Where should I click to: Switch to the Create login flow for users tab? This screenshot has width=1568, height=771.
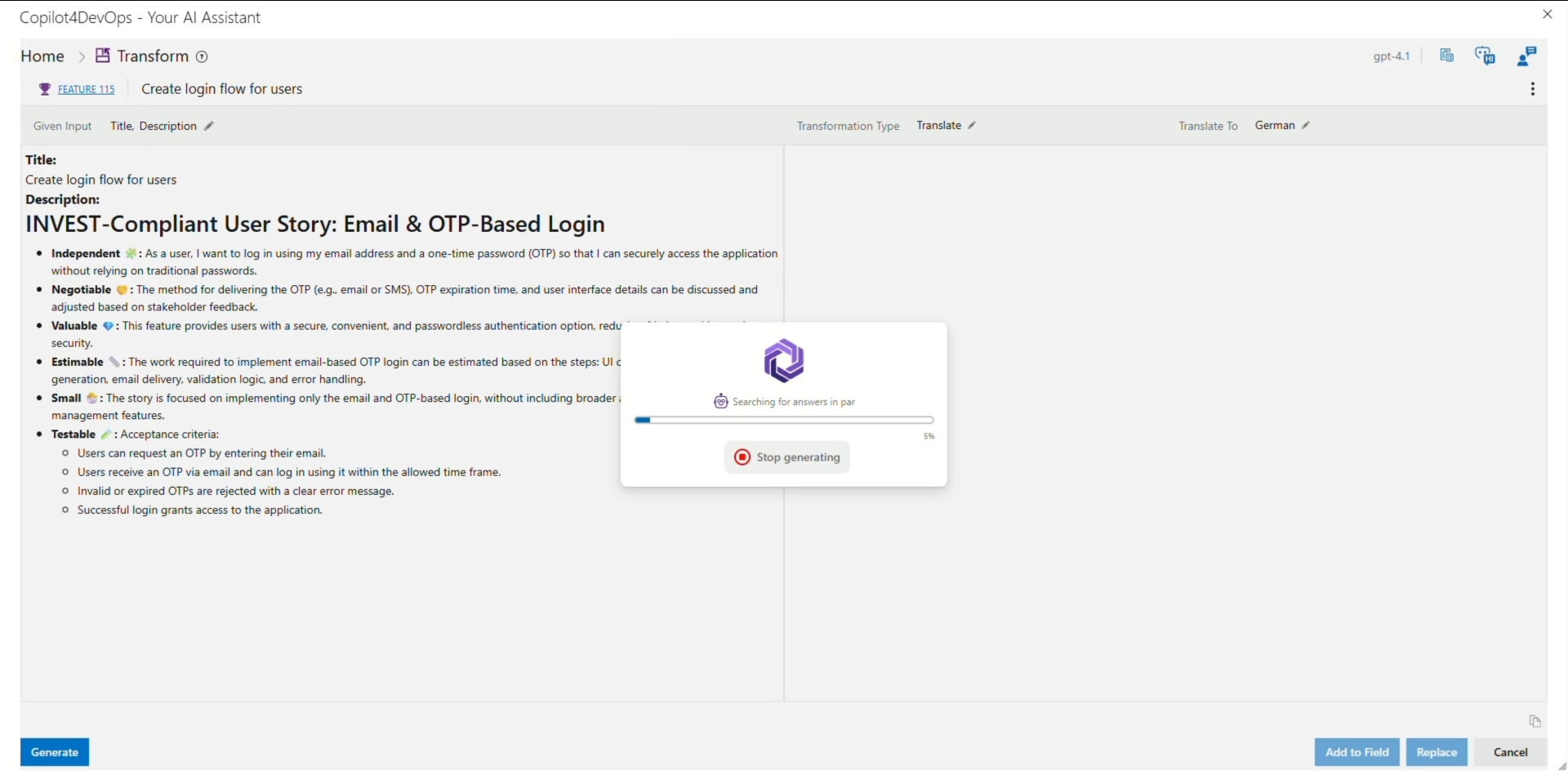coord(221,89)
